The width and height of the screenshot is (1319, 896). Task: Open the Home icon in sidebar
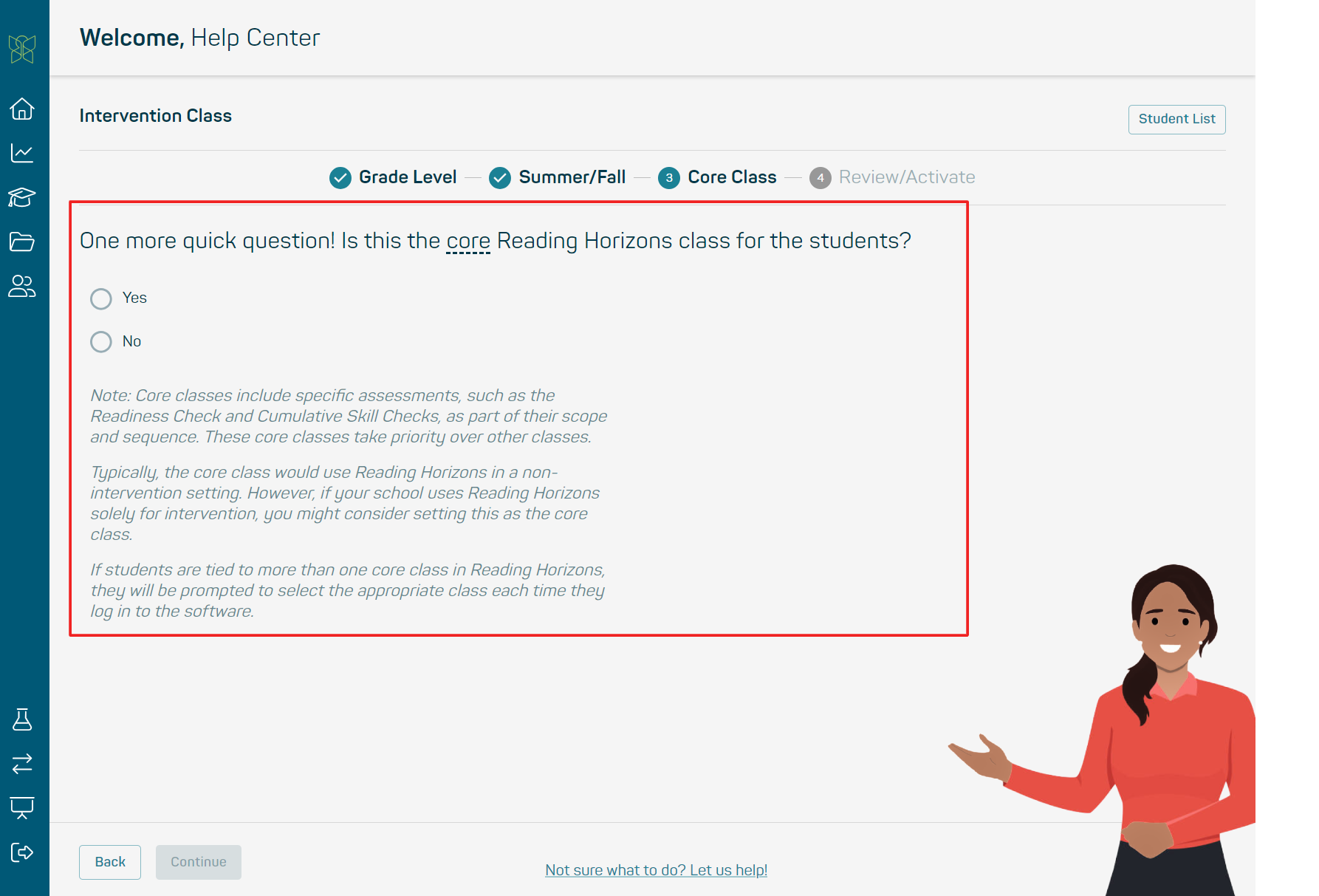coord(22,109)
